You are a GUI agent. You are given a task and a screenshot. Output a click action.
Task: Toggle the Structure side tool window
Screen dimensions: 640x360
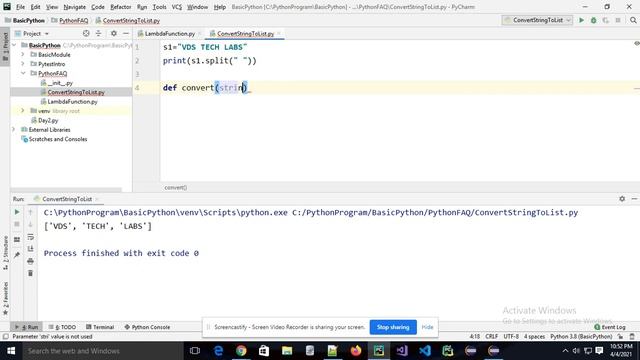pyautogui.click(x=5, y=253)
